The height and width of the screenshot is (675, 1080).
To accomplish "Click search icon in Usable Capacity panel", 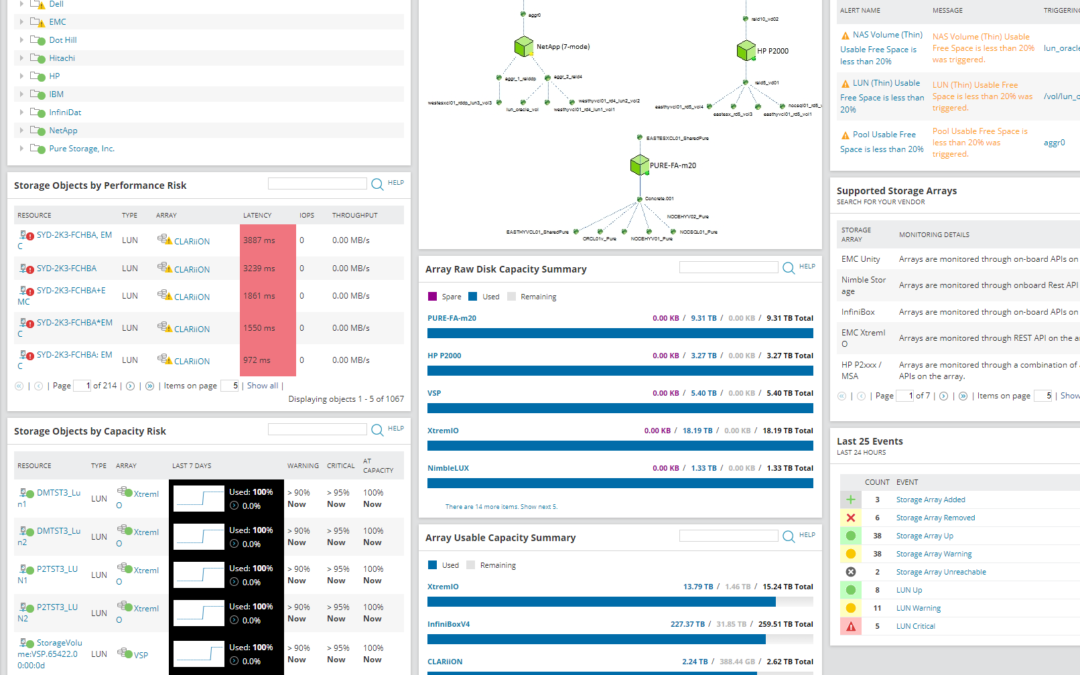I will (x=789, y=537).
